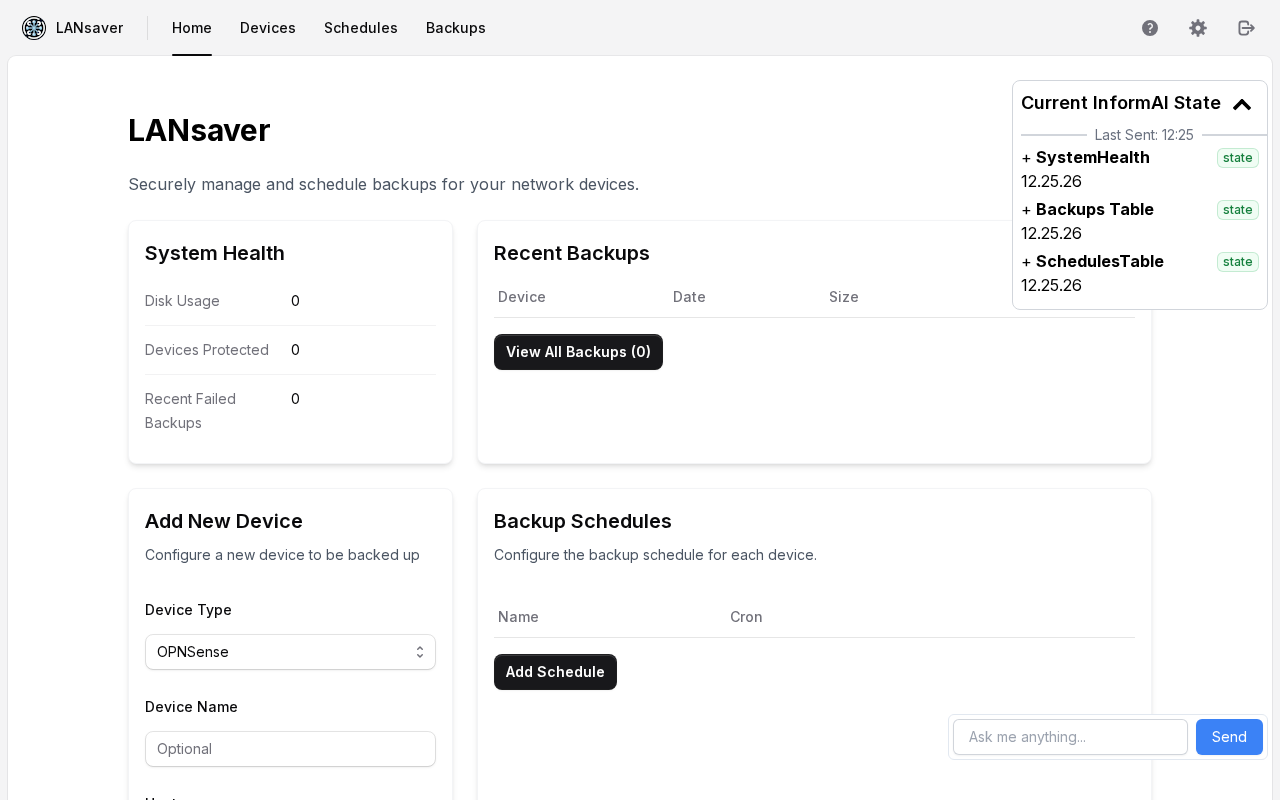This screenshot has height=800, width=1280.
Task: Click the logout arrow icon
Action: click(1246, 28)
